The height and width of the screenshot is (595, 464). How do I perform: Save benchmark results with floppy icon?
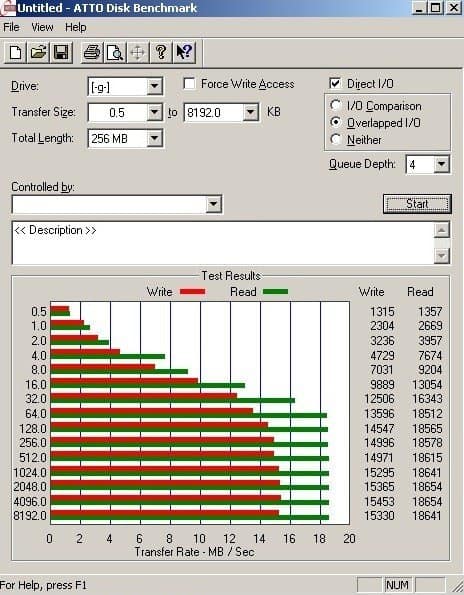[61, 52]
